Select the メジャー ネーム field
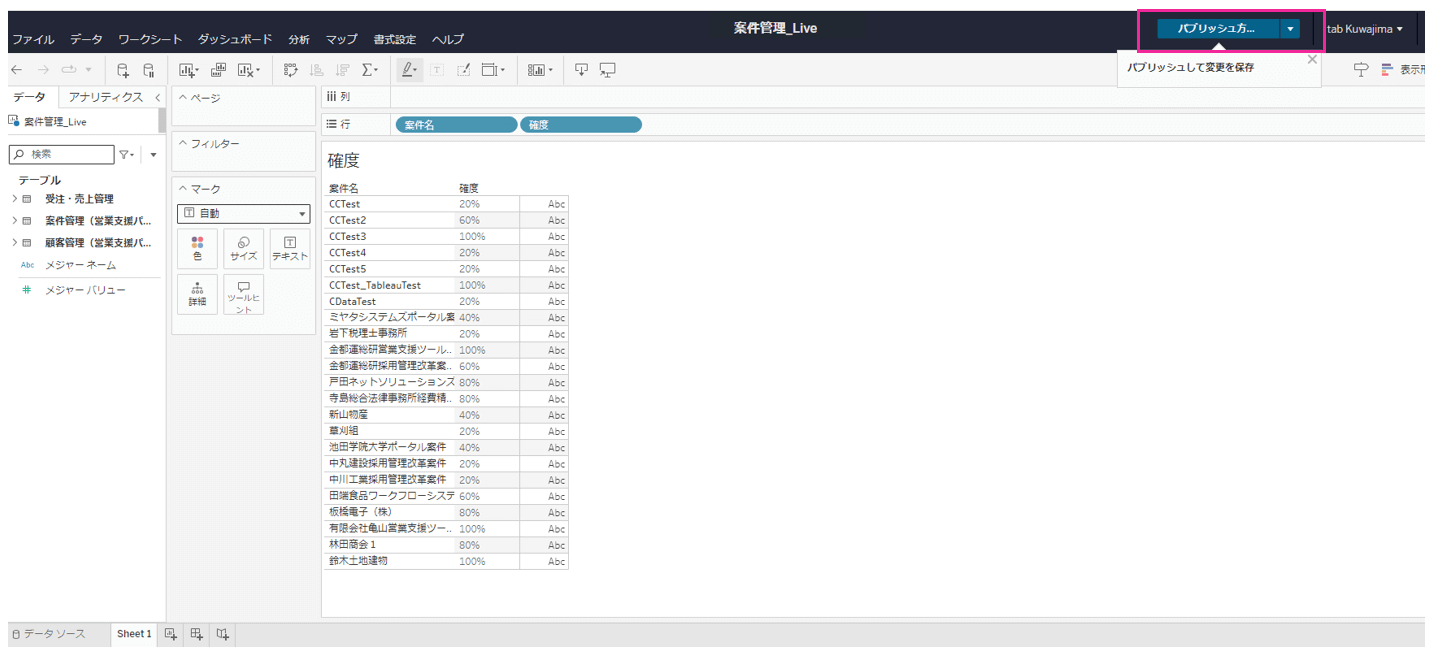 tap(80, 265)
